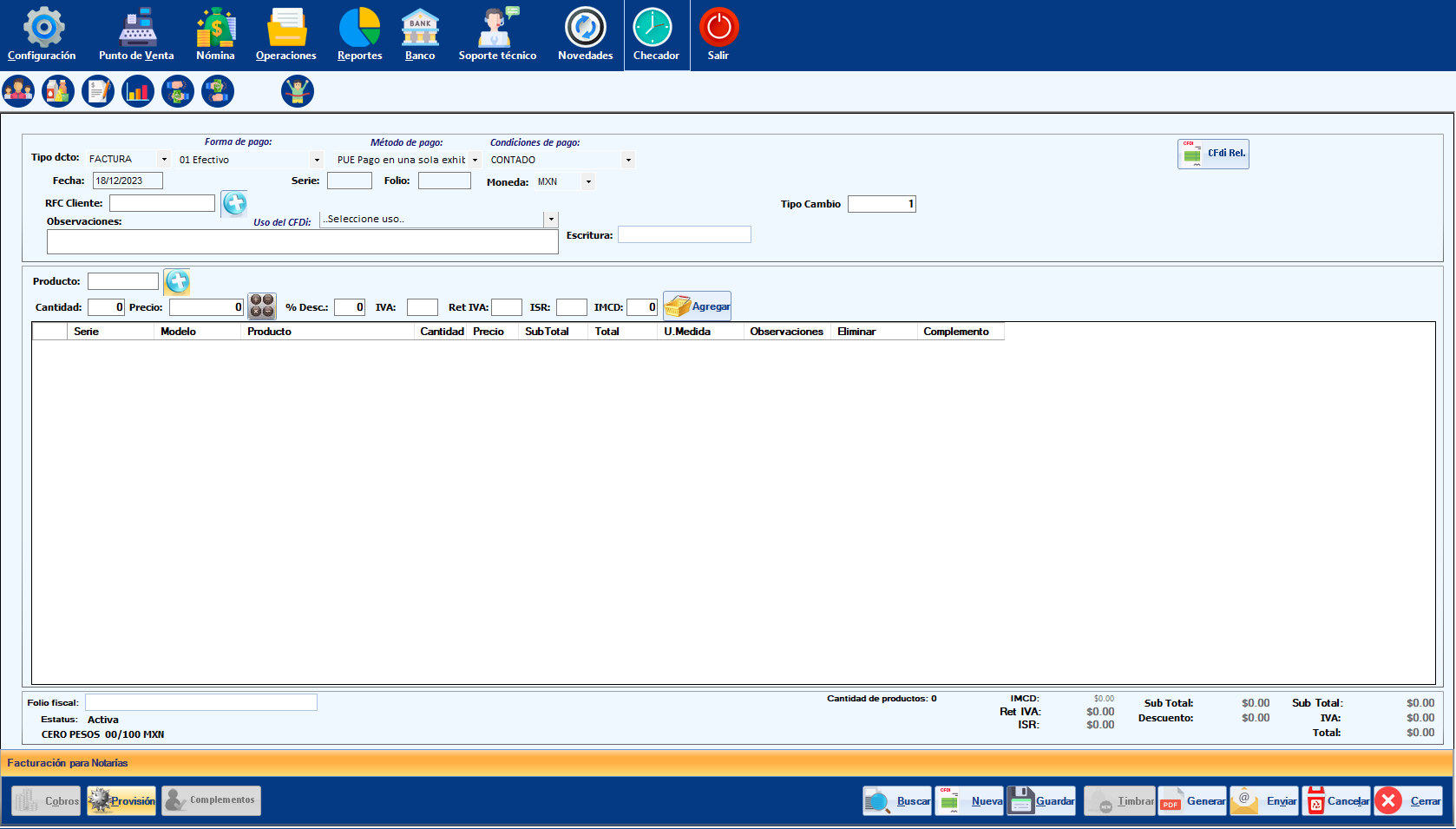The image size is (1456, 829).
Task: Click into the Observaciones text box
Action: click(302, 242)
